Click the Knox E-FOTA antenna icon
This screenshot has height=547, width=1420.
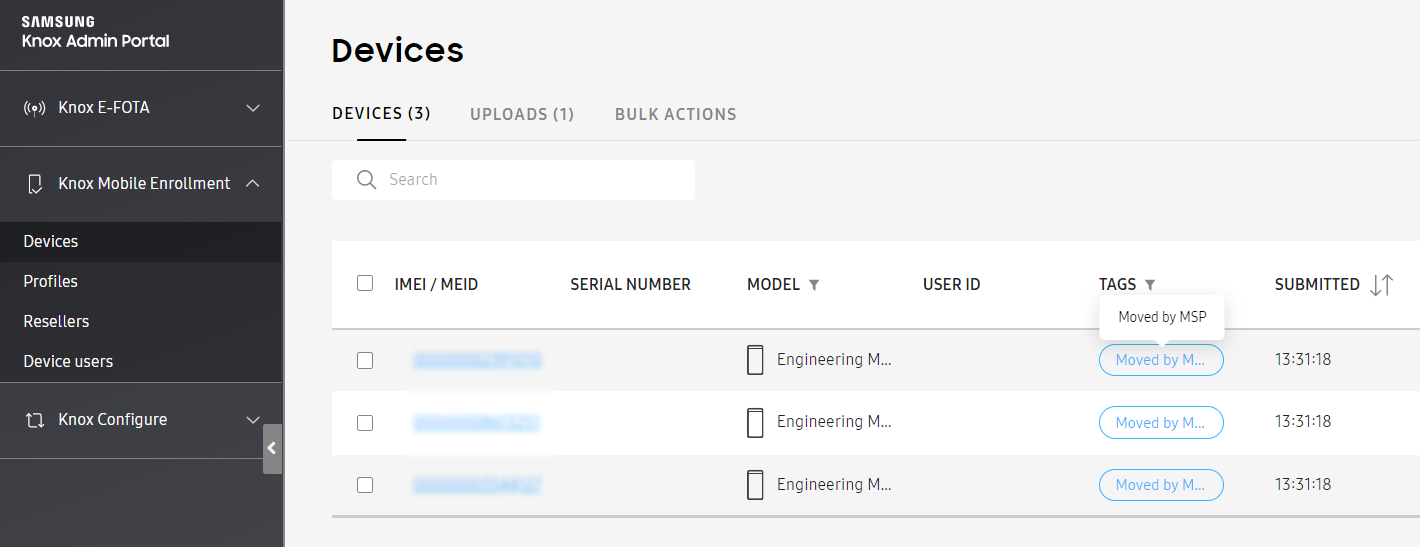[35, 108]
